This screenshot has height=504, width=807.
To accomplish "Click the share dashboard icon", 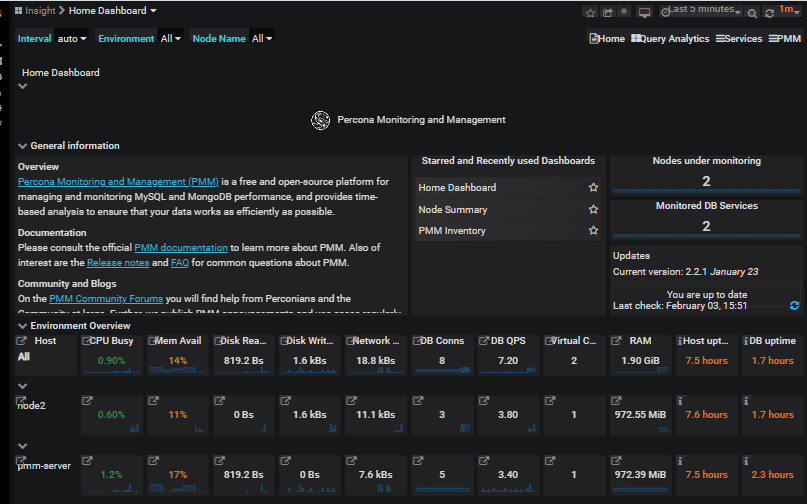I will 608,12.
